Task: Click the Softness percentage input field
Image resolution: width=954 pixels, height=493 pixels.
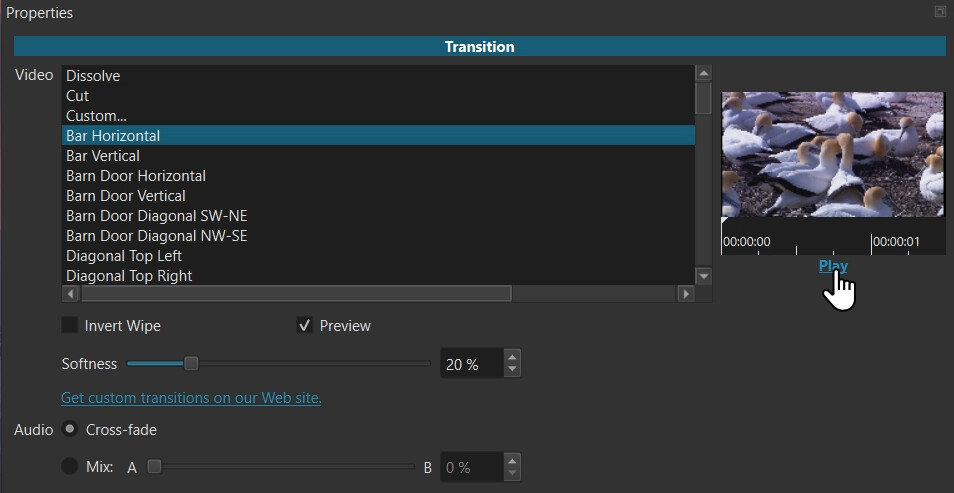Action: (470, 364)
